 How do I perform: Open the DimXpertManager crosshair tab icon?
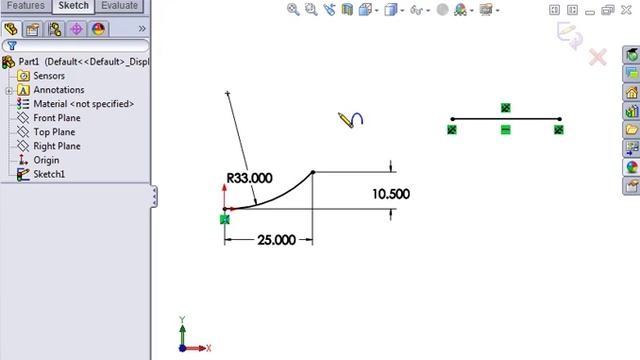click(x=76, y=29)
